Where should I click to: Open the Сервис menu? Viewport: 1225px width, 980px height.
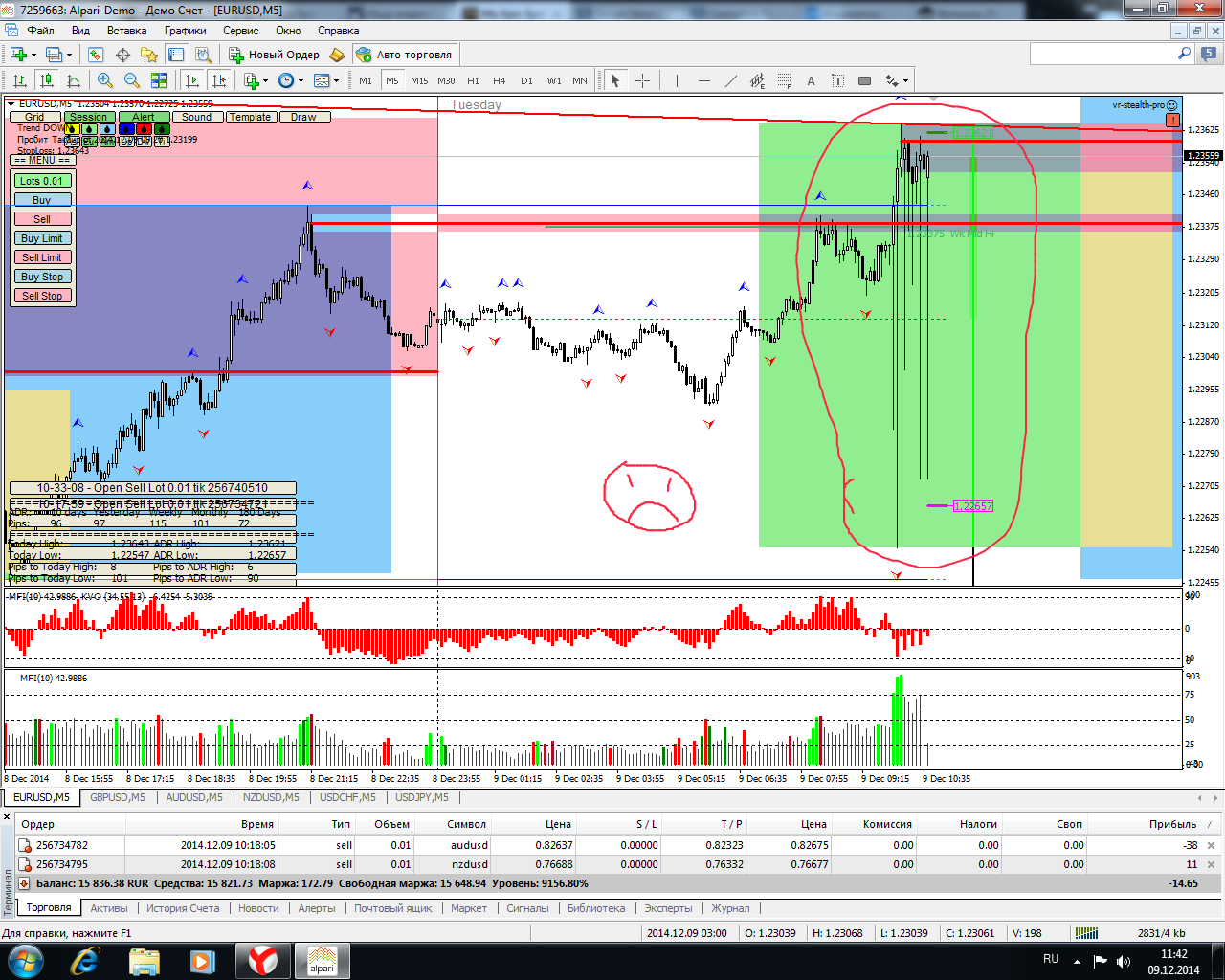[x=241, y=31]
